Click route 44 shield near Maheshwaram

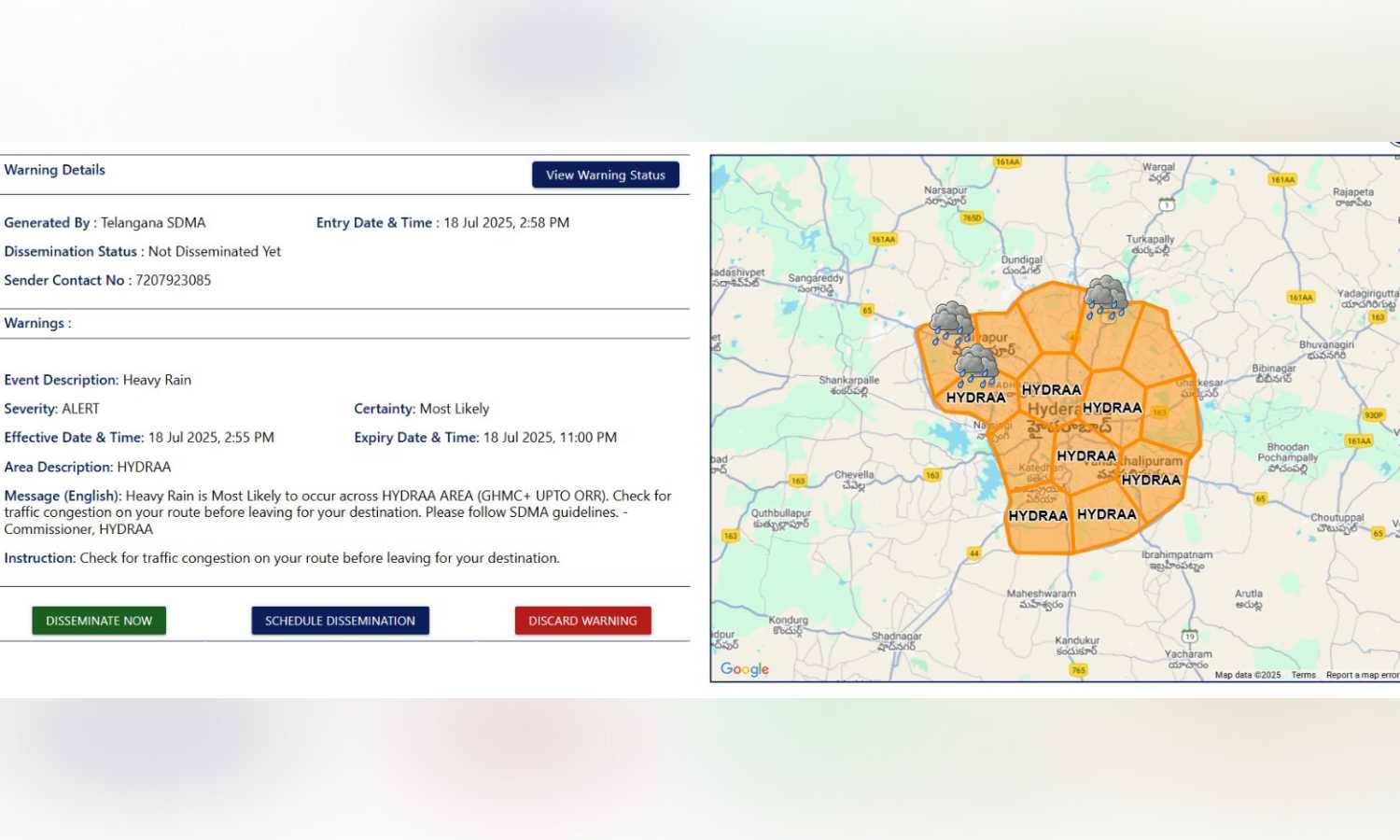click(973, 553)
